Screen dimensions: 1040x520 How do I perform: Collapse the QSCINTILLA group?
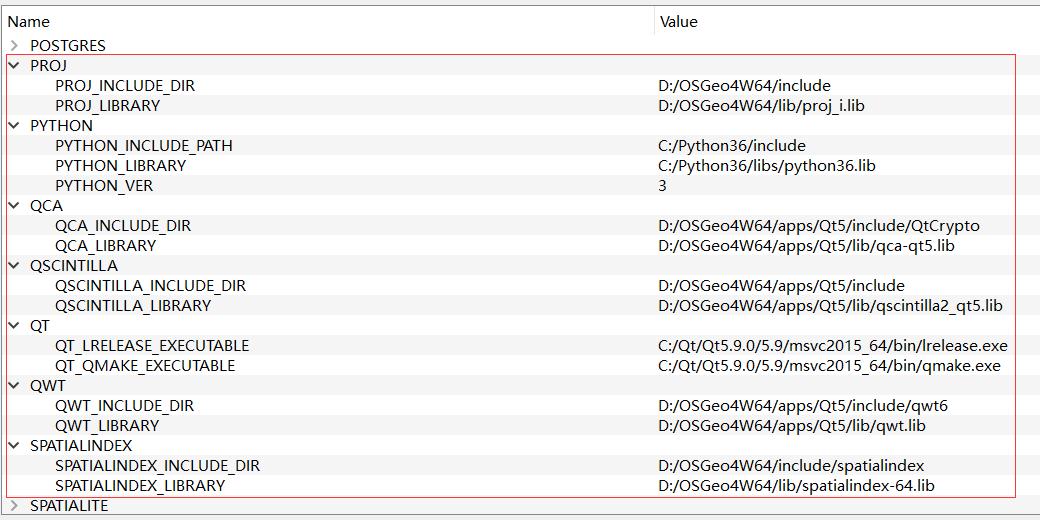point(14,265)
